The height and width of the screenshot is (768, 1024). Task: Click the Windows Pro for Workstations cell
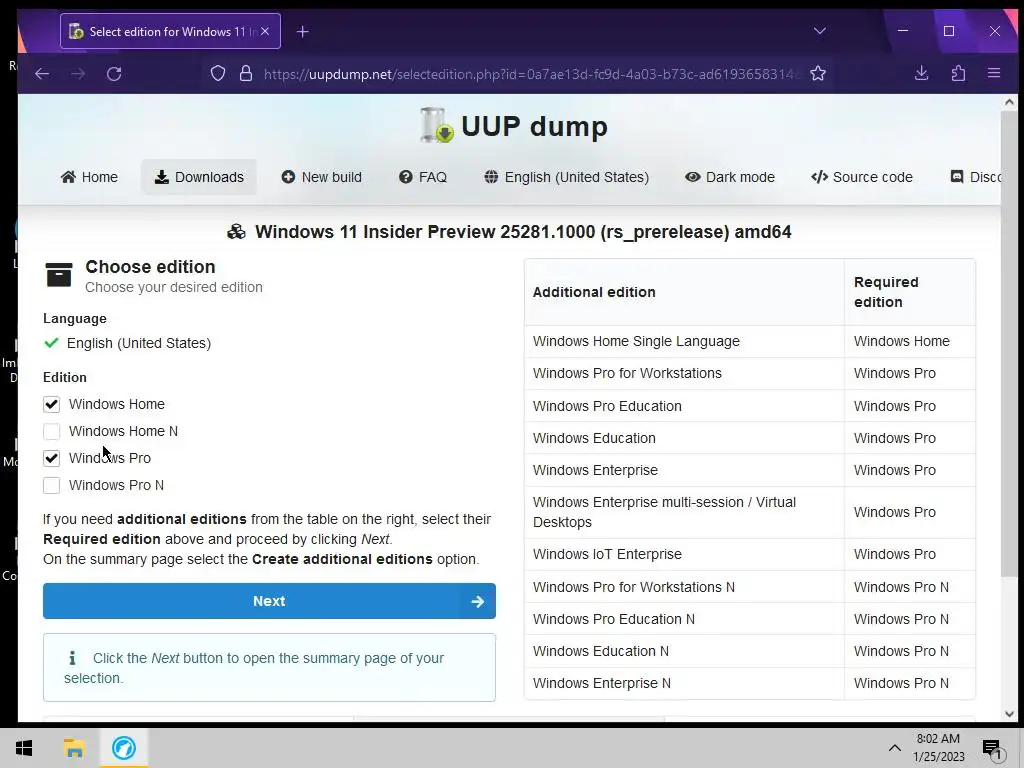(x=684, y=374)
